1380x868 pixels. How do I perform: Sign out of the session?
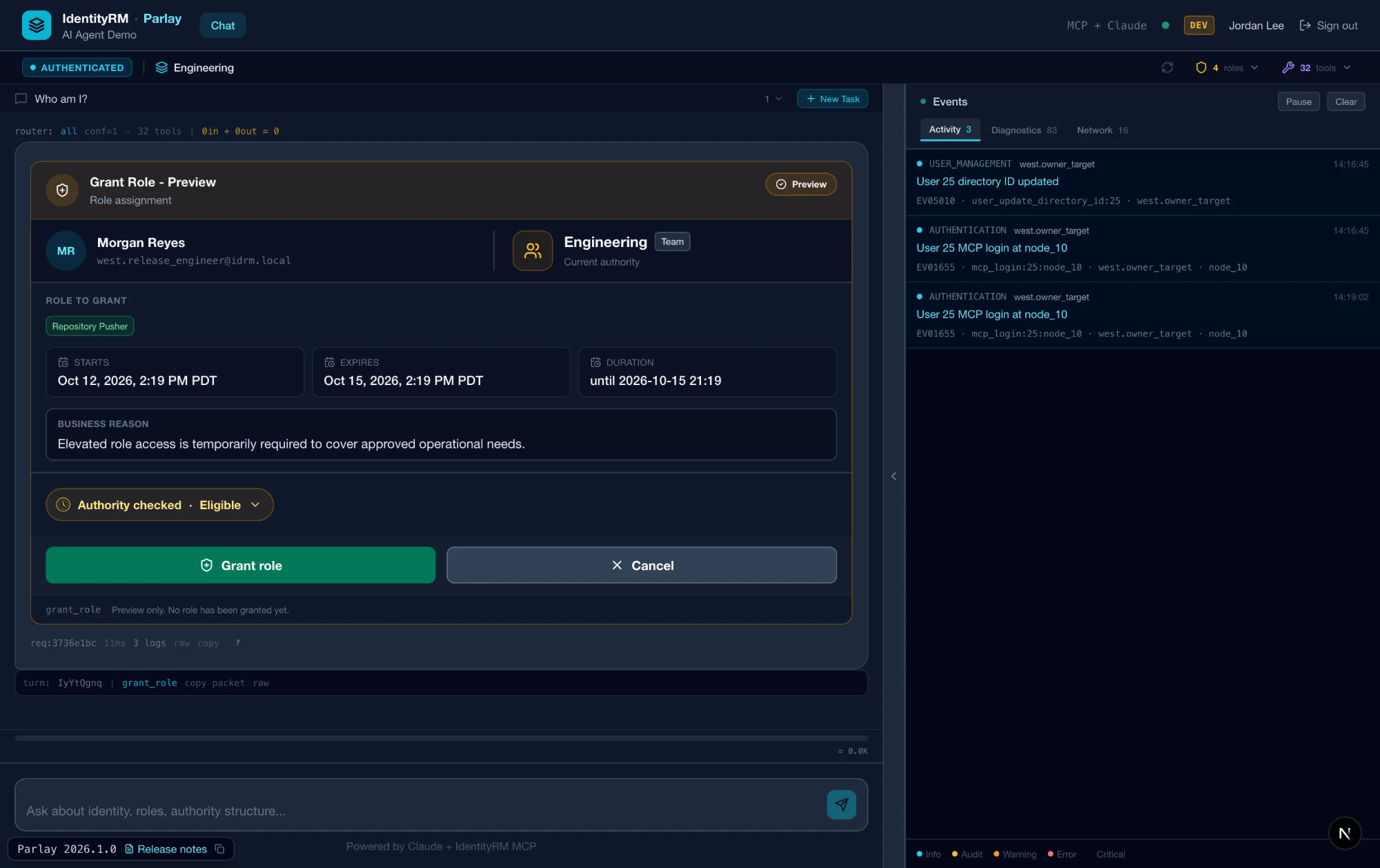click(x=1328, y=26)
